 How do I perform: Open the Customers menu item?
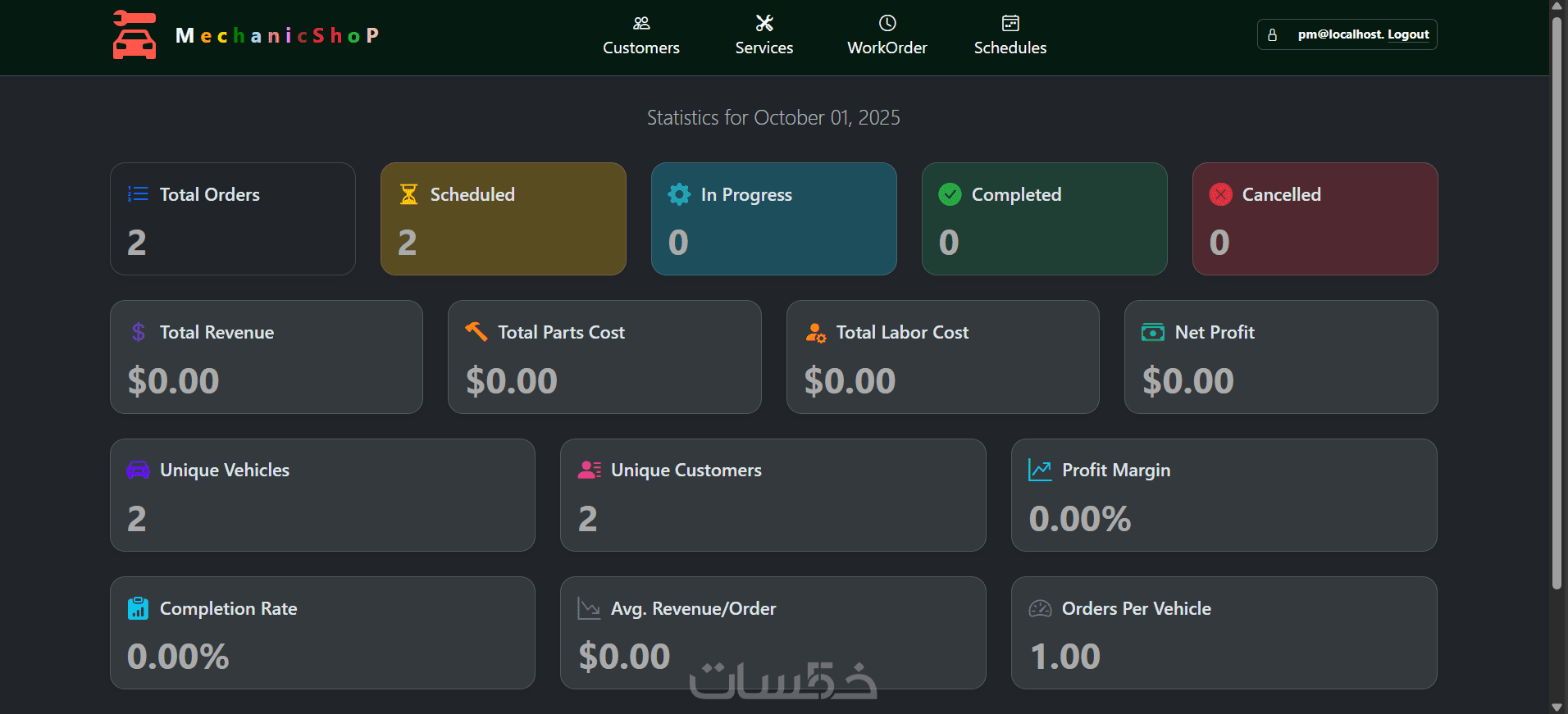point(641,48)
